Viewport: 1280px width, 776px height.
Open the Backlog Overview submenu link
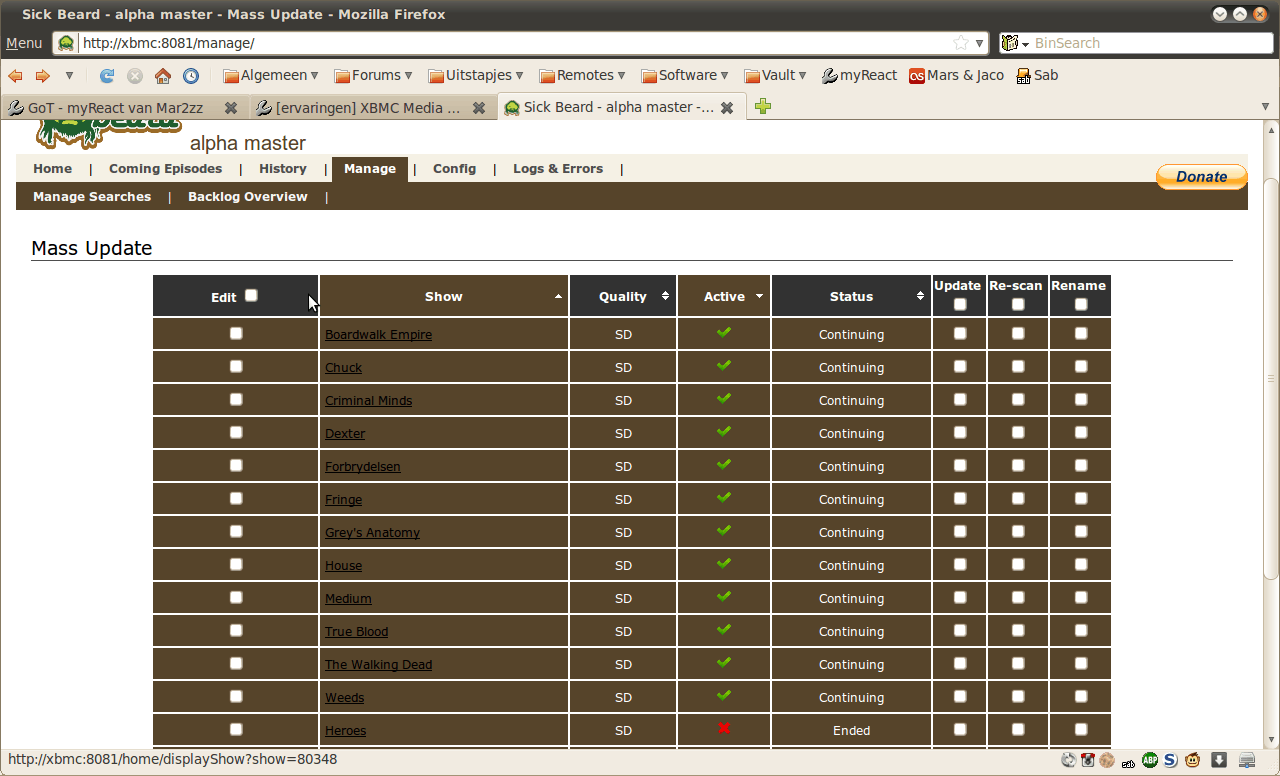pos(248,197)
